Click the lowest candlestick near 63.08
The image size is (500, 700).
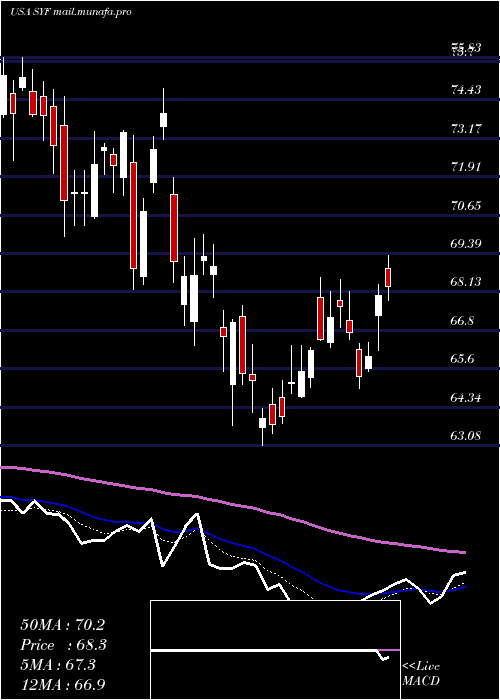click(262, 423)
